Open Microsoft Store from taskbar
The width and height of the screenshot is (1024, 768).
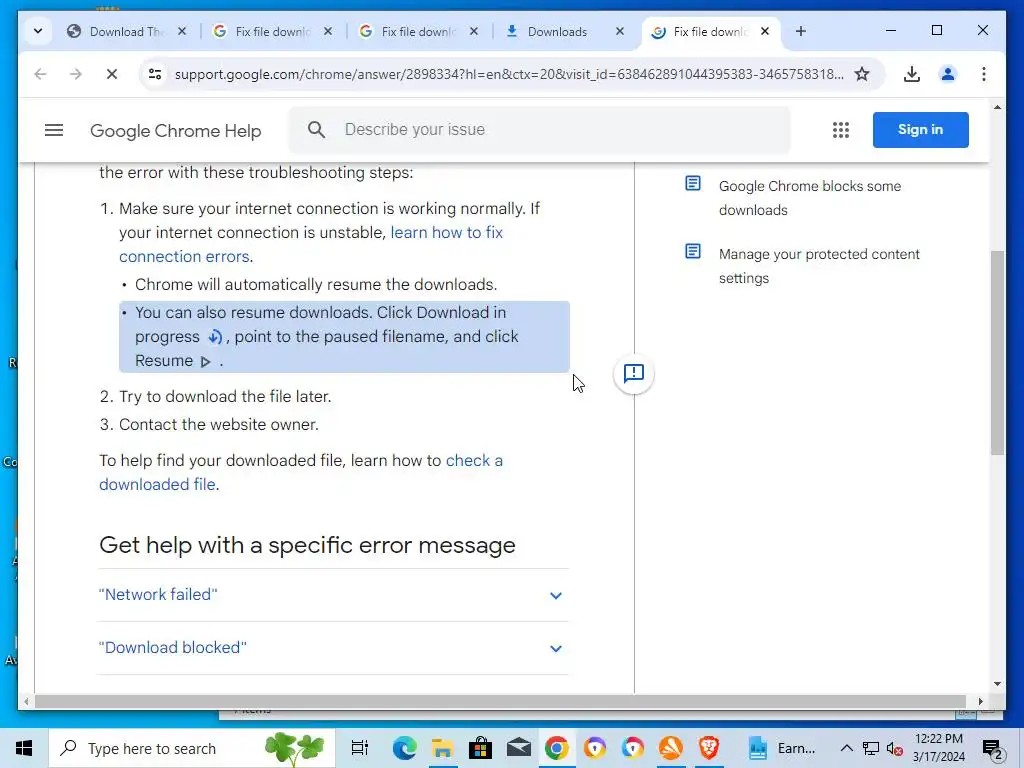(480, 748)
